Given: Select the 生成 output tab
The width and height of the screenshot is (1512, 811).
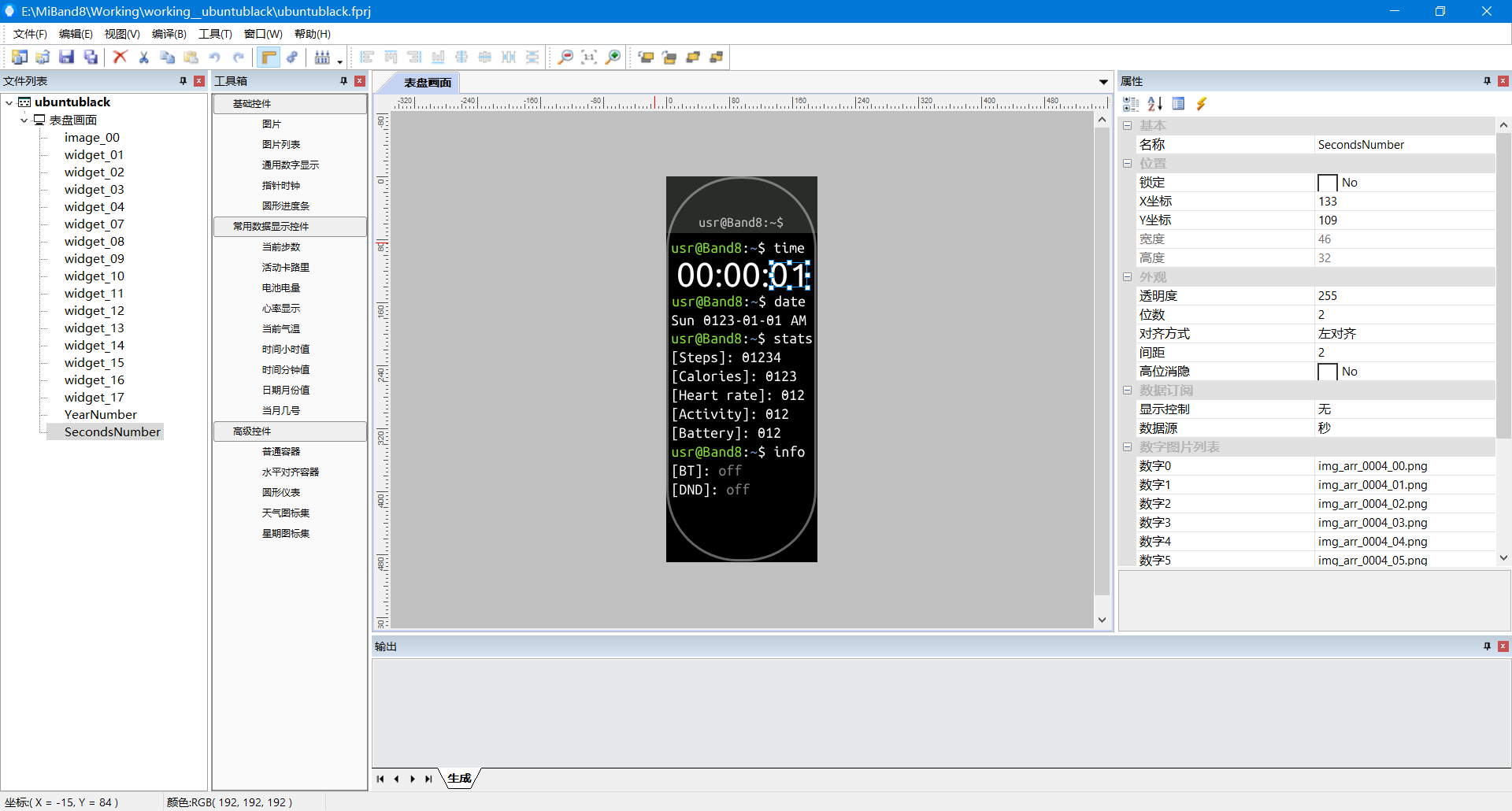Looking at the screenshot, I should tap(459, 779).
